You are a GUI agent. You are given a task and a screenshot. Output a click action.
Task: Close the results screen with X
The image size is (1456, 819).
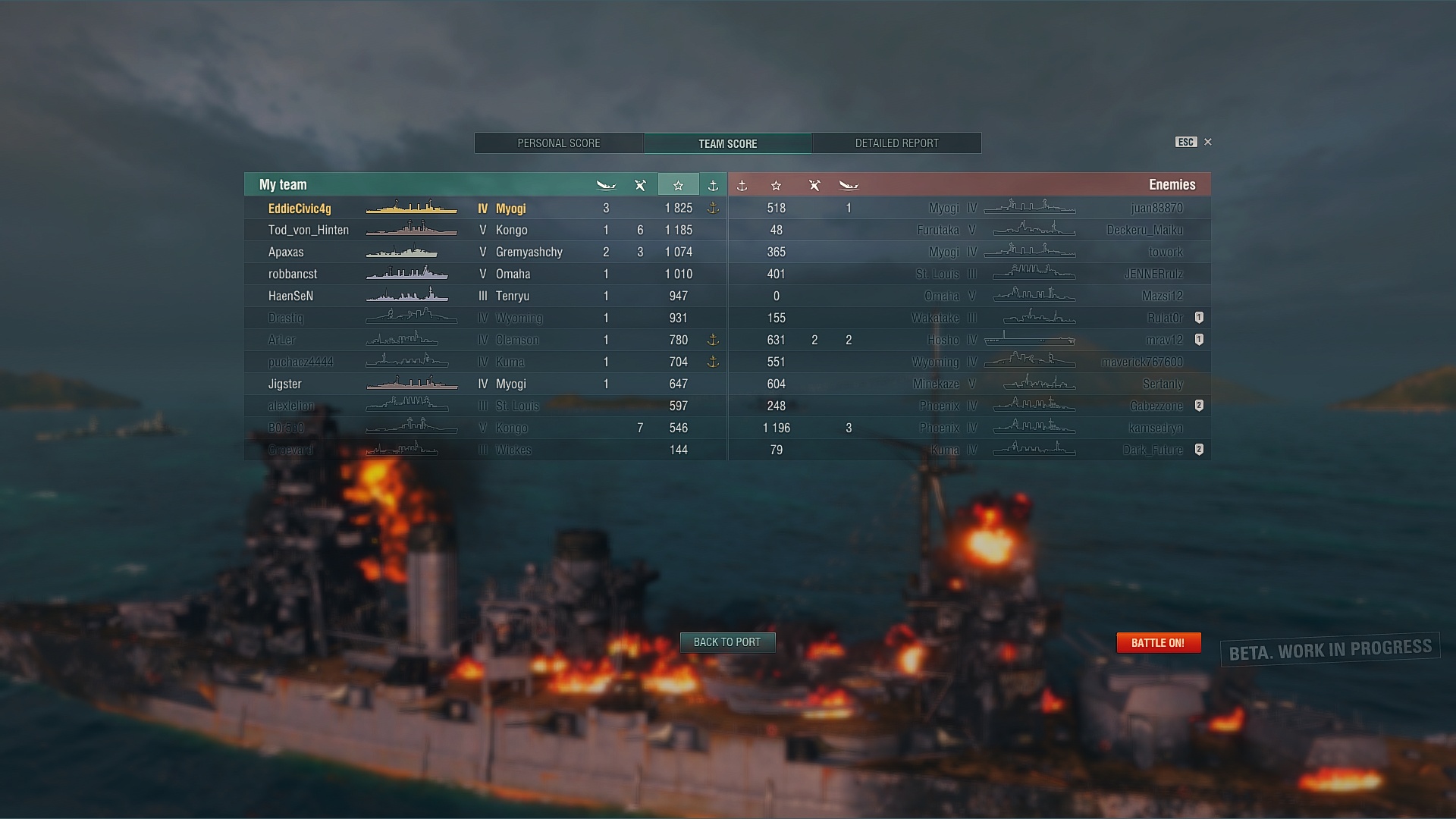pyautogui.click(x=1208, y=142)
